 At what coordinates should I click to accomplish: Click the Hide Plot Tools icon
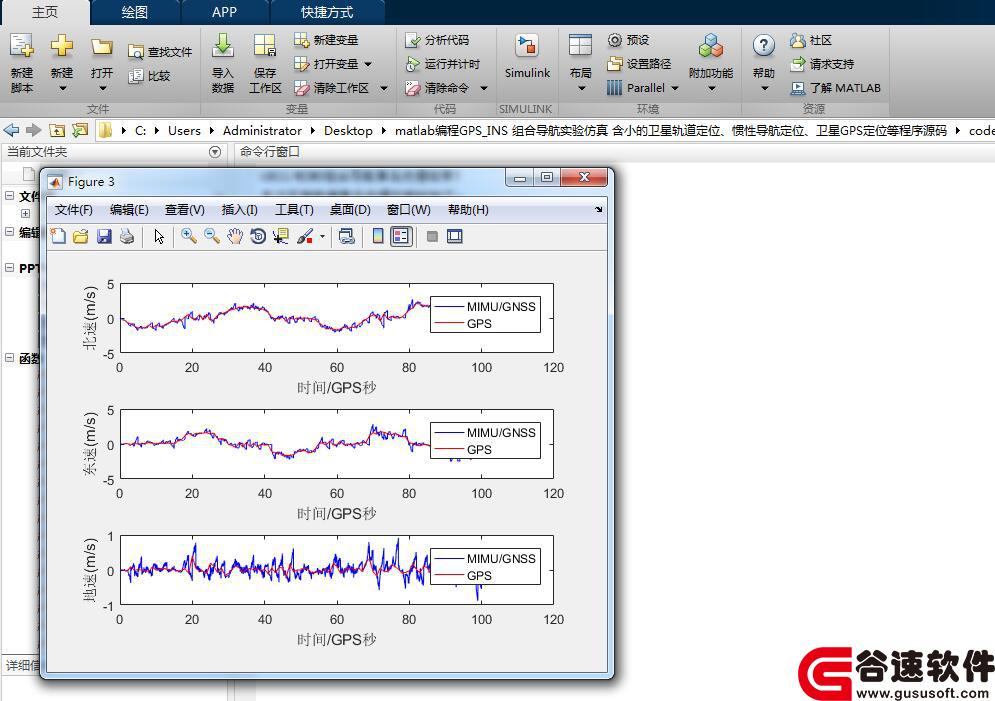[x=432, y=237]
